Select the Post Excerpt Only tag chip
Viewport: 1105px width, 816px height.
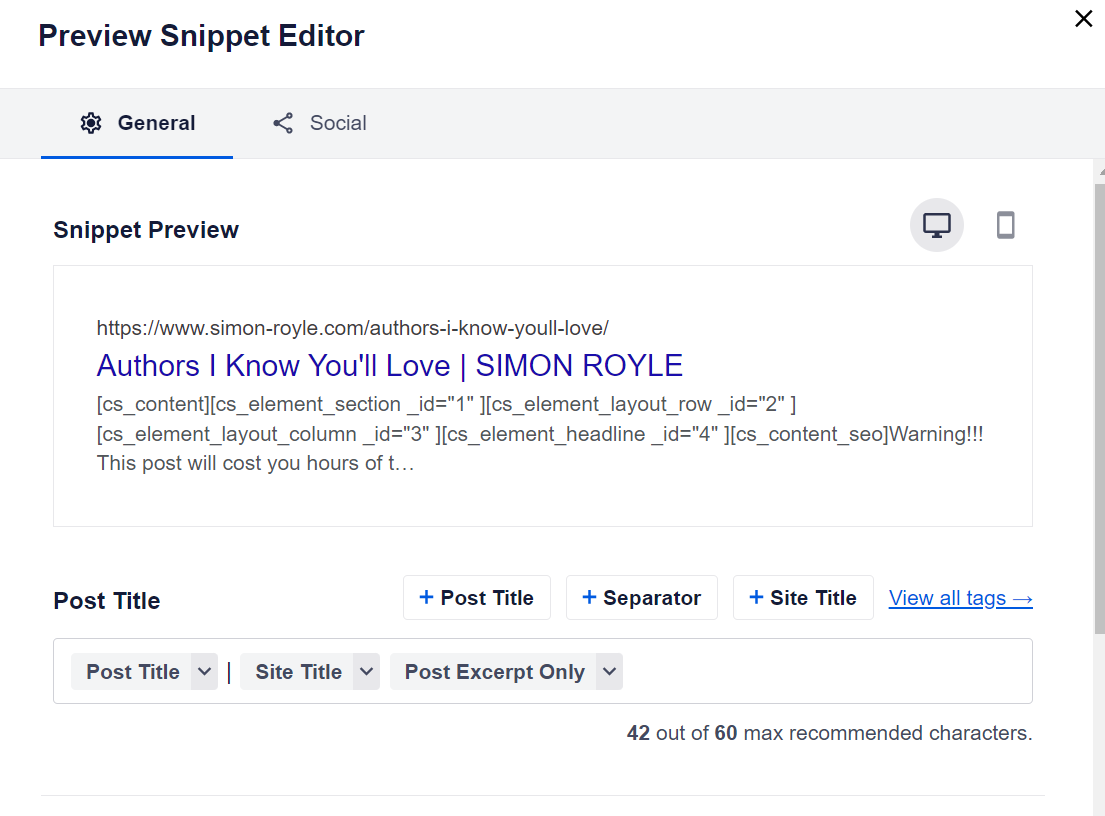pos(494,672)
